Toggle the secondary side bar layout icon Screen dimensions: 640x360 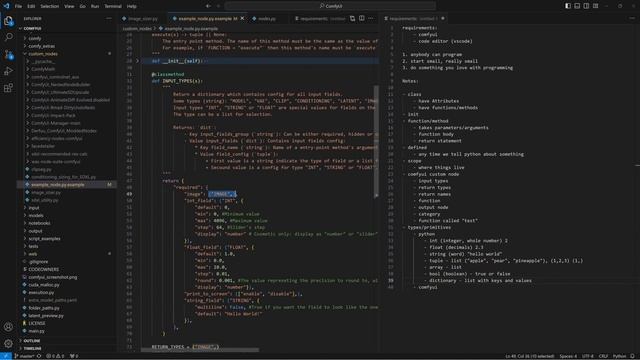(586, 6)
